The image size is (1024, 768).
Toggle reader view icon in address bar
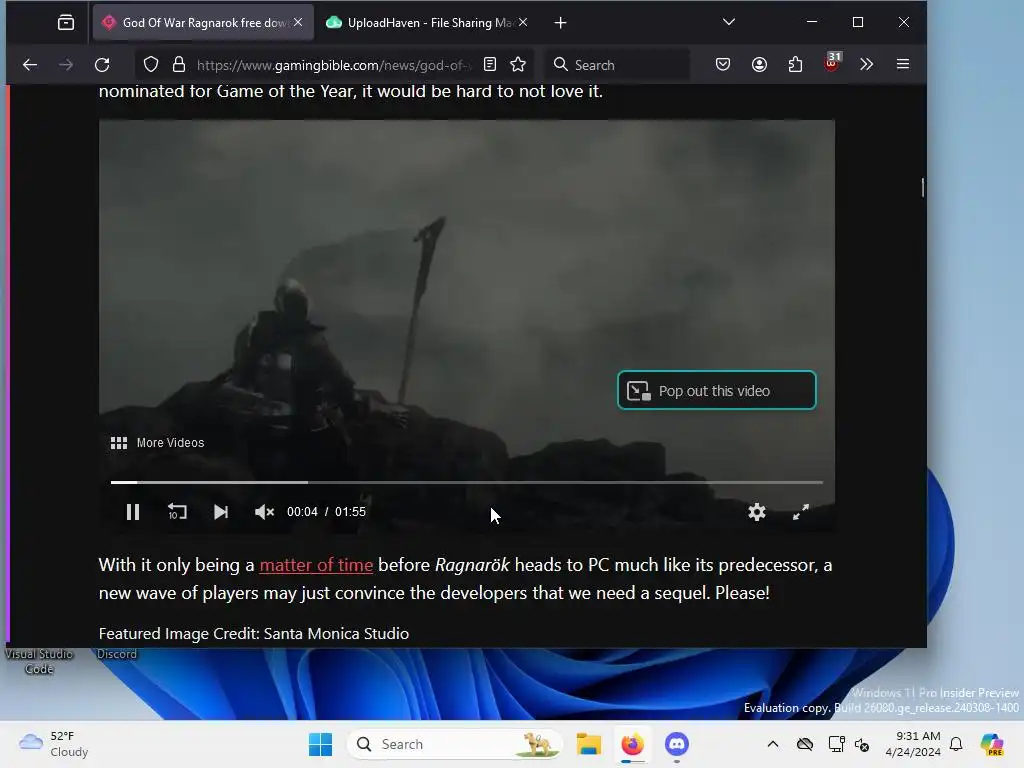tap(490, 64)
